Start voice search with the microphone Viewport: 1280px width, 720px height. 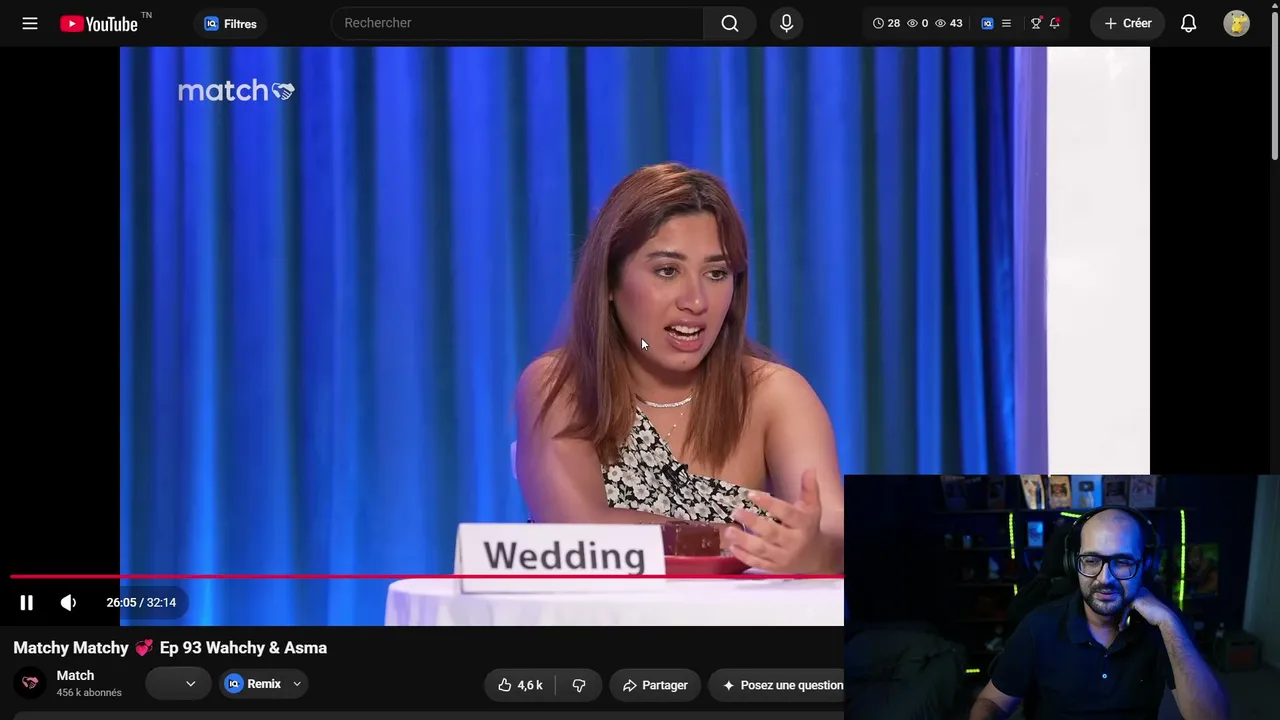tap(786, 23)
